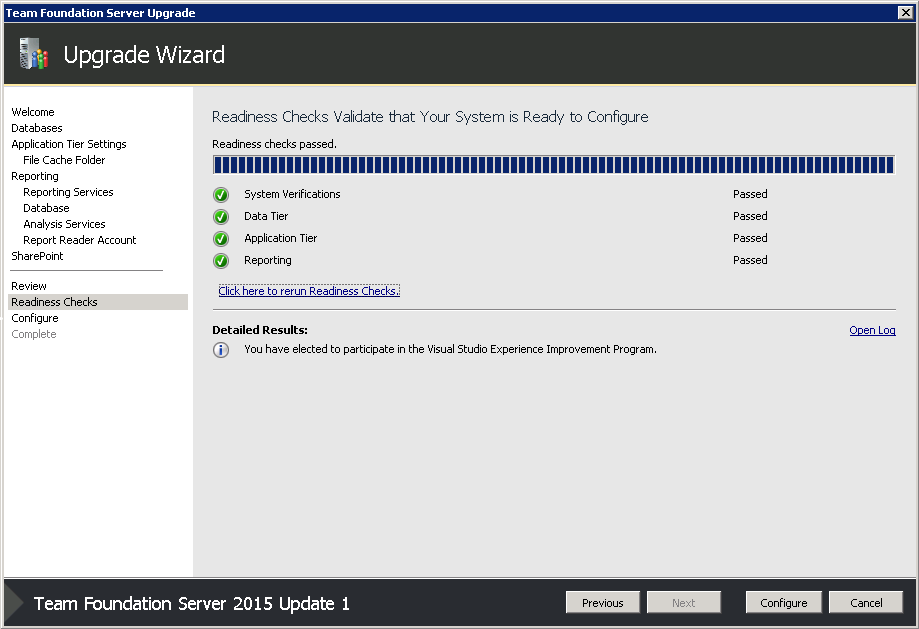Click the Upgrade Wizard server icon

tap(33, 54)
